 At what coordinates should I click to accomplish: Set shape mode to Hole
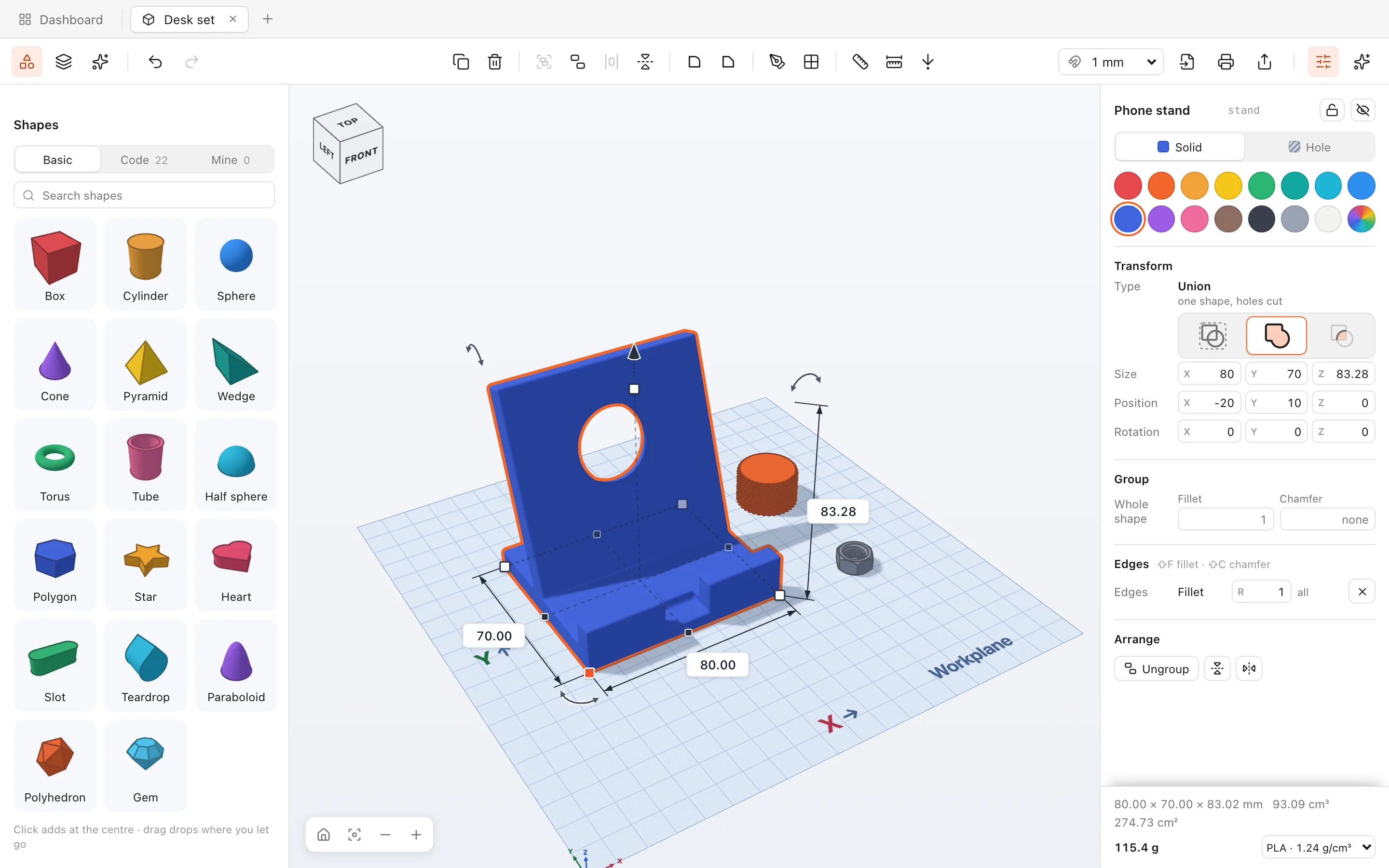pyautogui.click(x=1309, y=147)
